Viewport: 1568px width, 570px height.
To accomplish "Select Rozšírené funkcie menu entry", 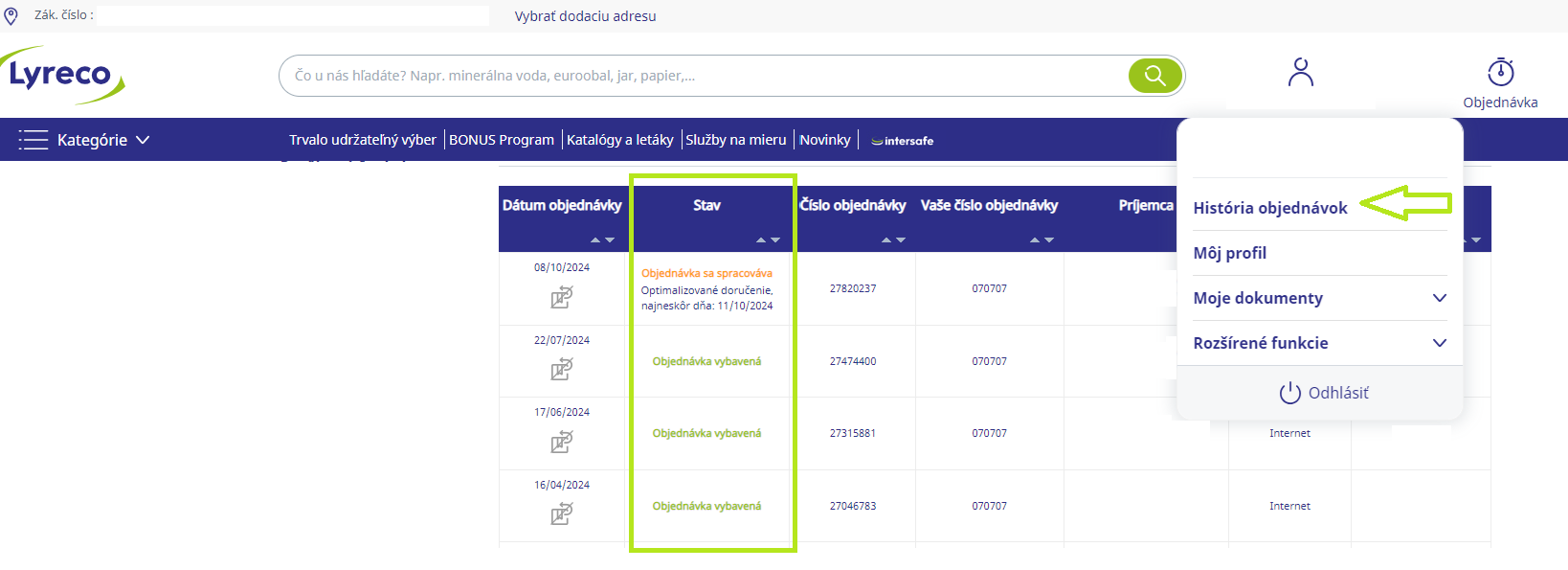I will click(x=1261, y=343).
